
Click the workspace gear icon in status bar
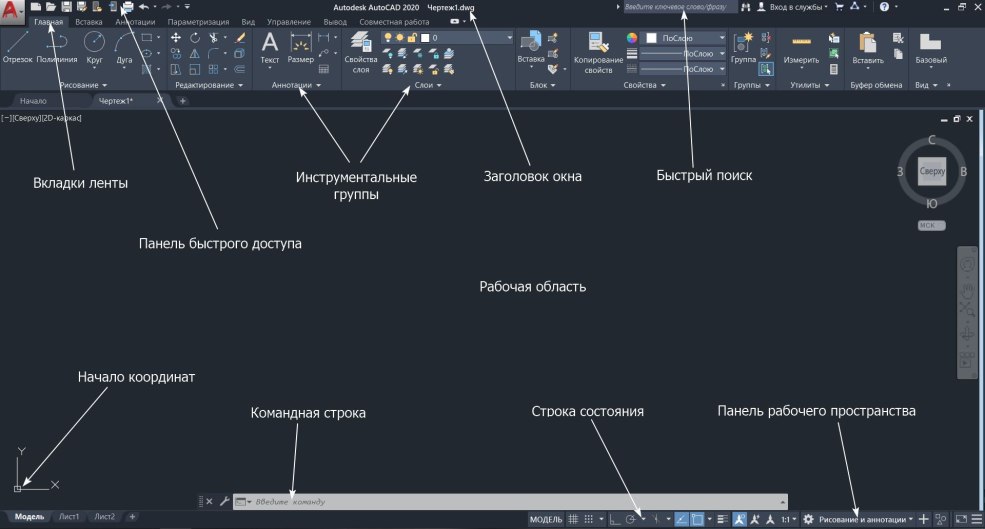(808, 519)
